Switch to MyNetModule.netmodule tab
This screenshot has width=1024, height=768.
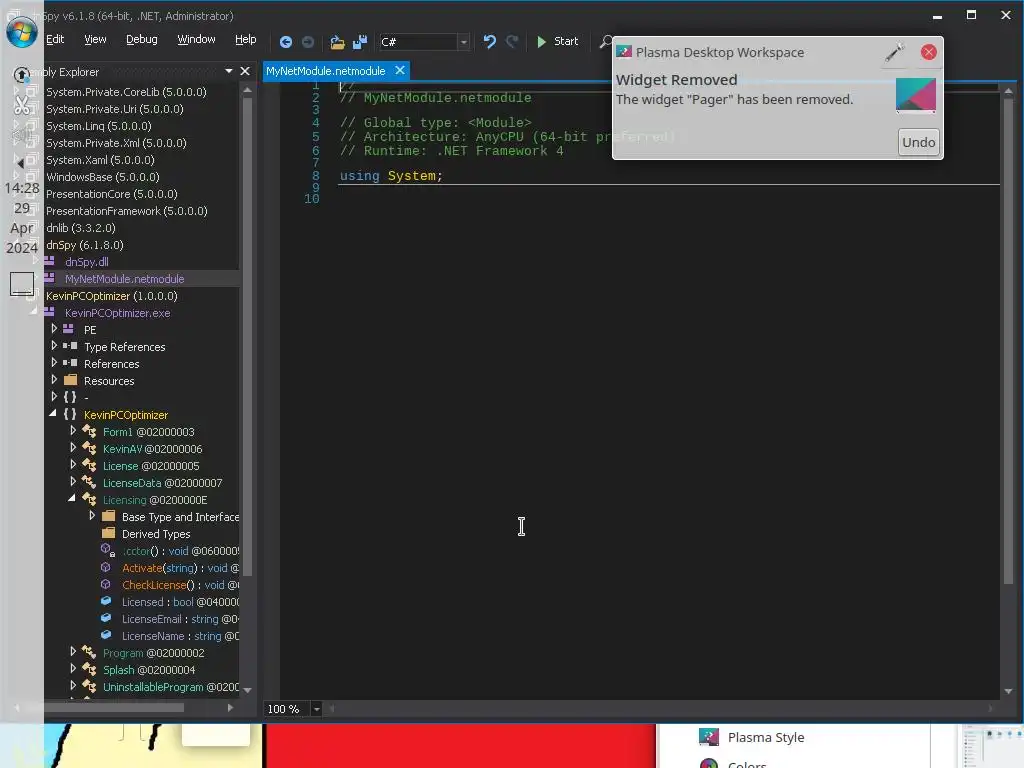(x=325, y=71)
